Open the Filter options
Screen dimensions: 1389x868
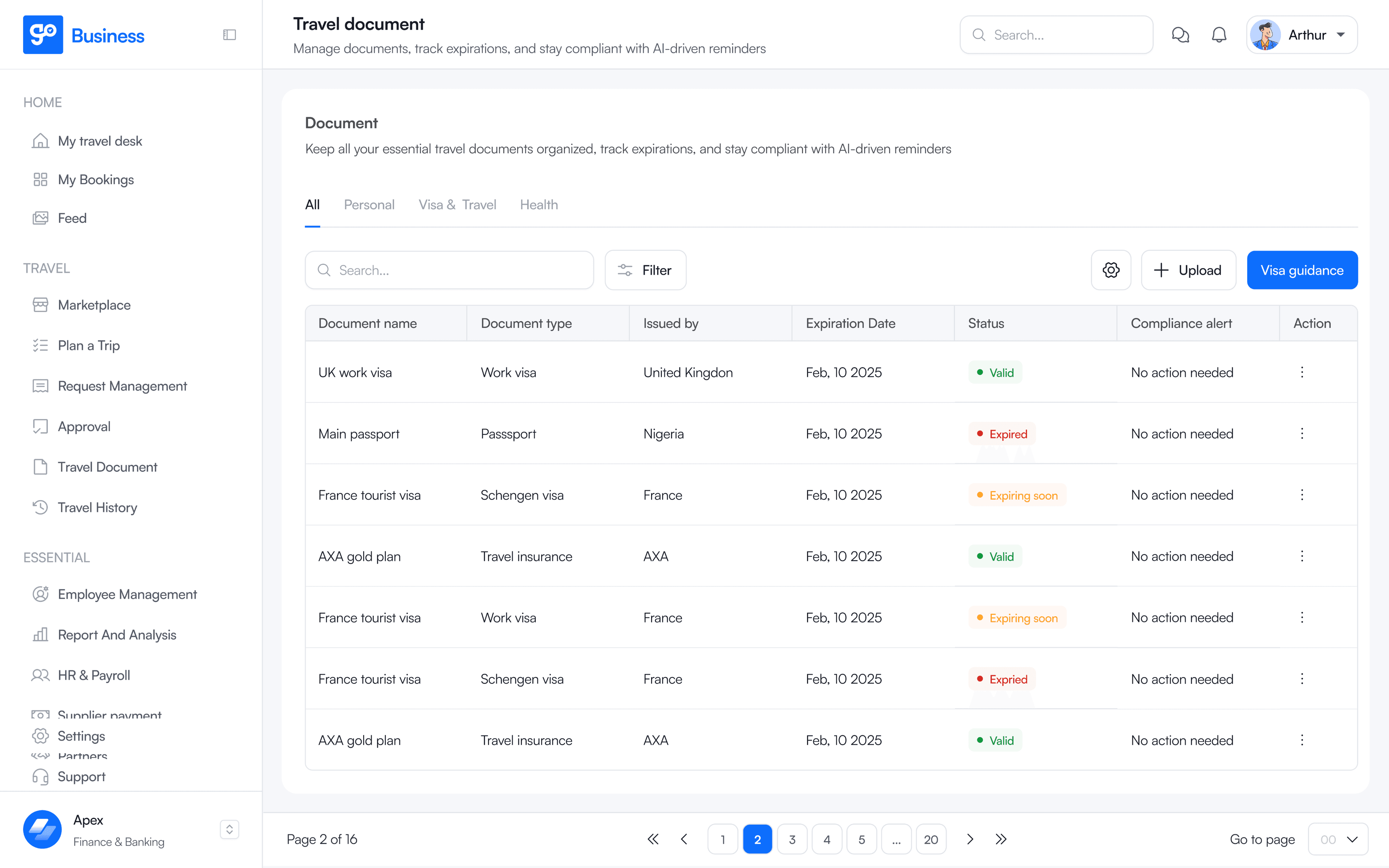[645, 270]
